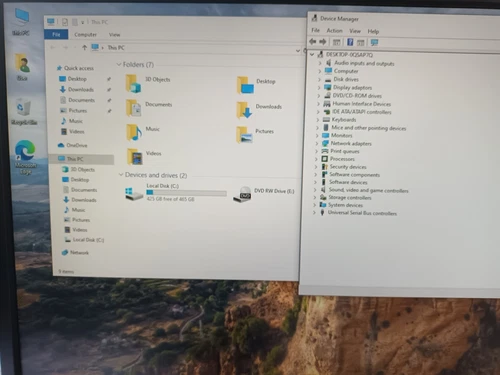Click 3D Objects under This PC tree
Viewport: 500px width, 375px height.
82,169
